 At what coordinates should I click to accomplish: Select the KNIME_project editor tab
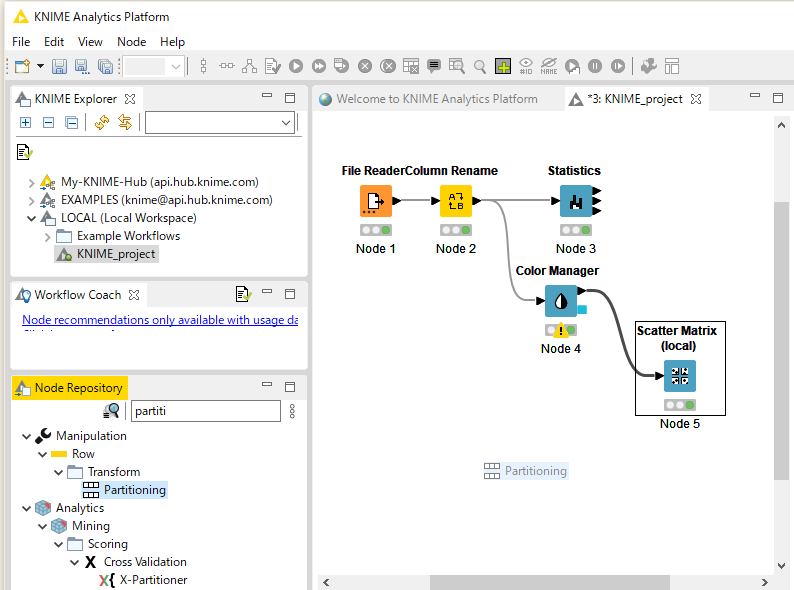635,99
